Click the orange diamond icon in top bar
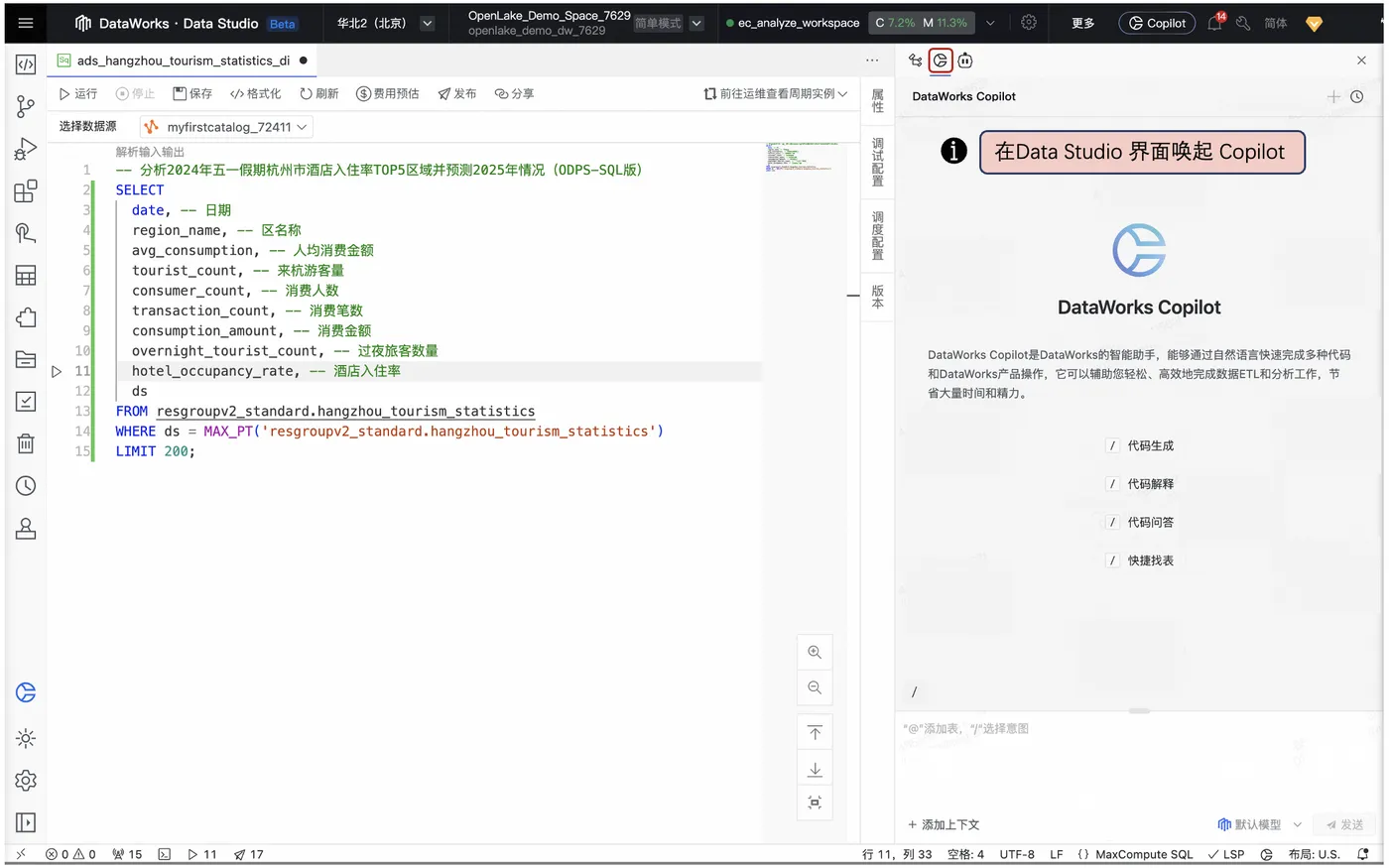The image size is (1389, 868). (1315, 23)
